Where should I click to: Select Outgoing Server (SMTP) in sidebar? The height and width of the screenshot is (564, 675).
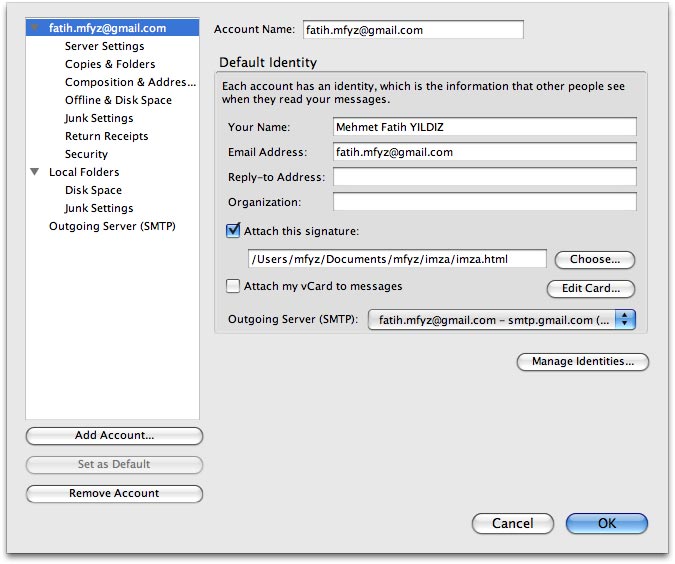click(112, 226)
